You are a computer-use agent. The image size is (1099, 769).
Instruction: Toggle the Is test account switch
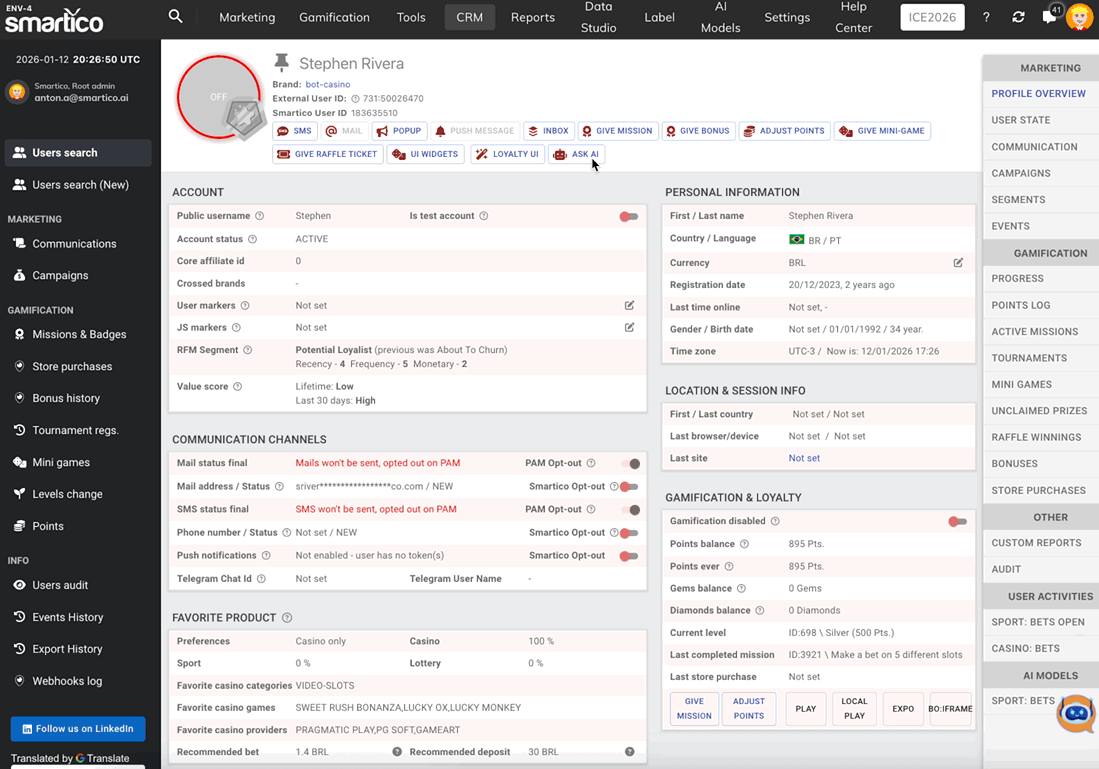[628, 216]
